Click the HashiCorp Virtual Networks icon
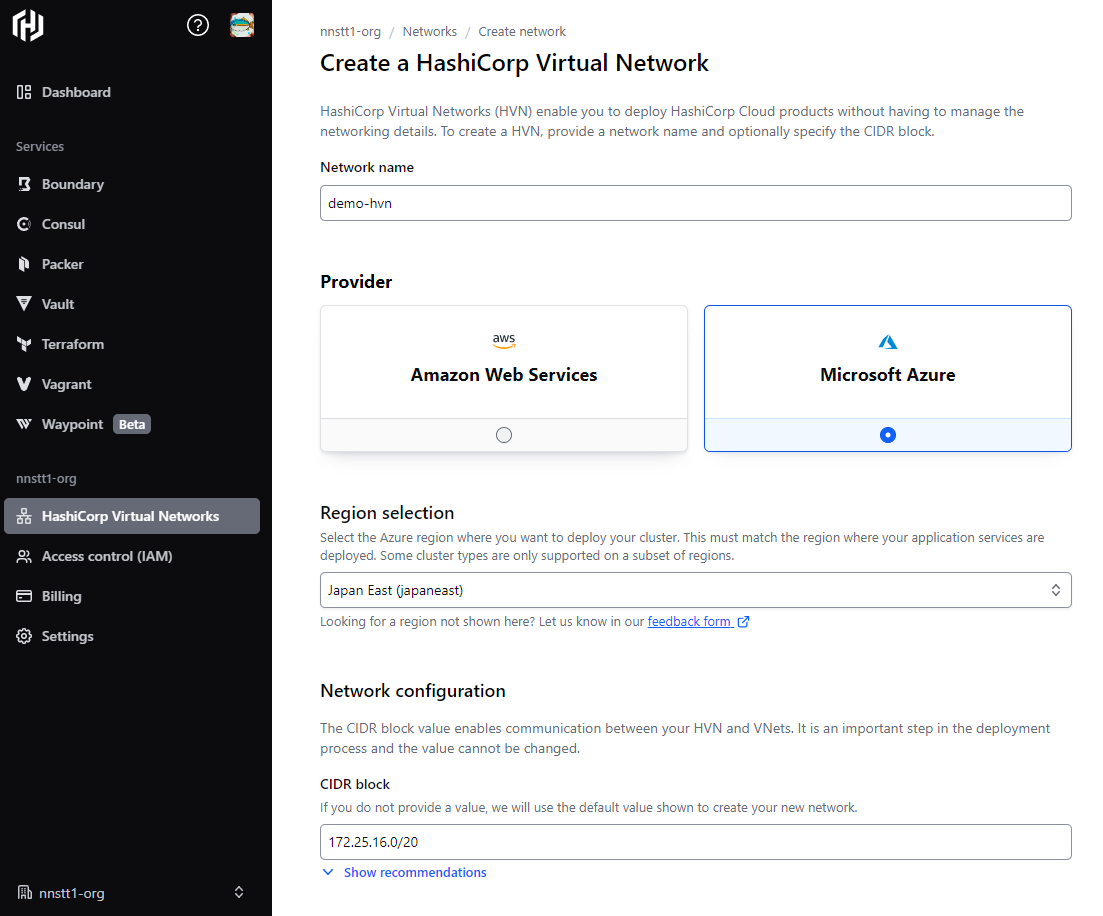 (24, 516)
